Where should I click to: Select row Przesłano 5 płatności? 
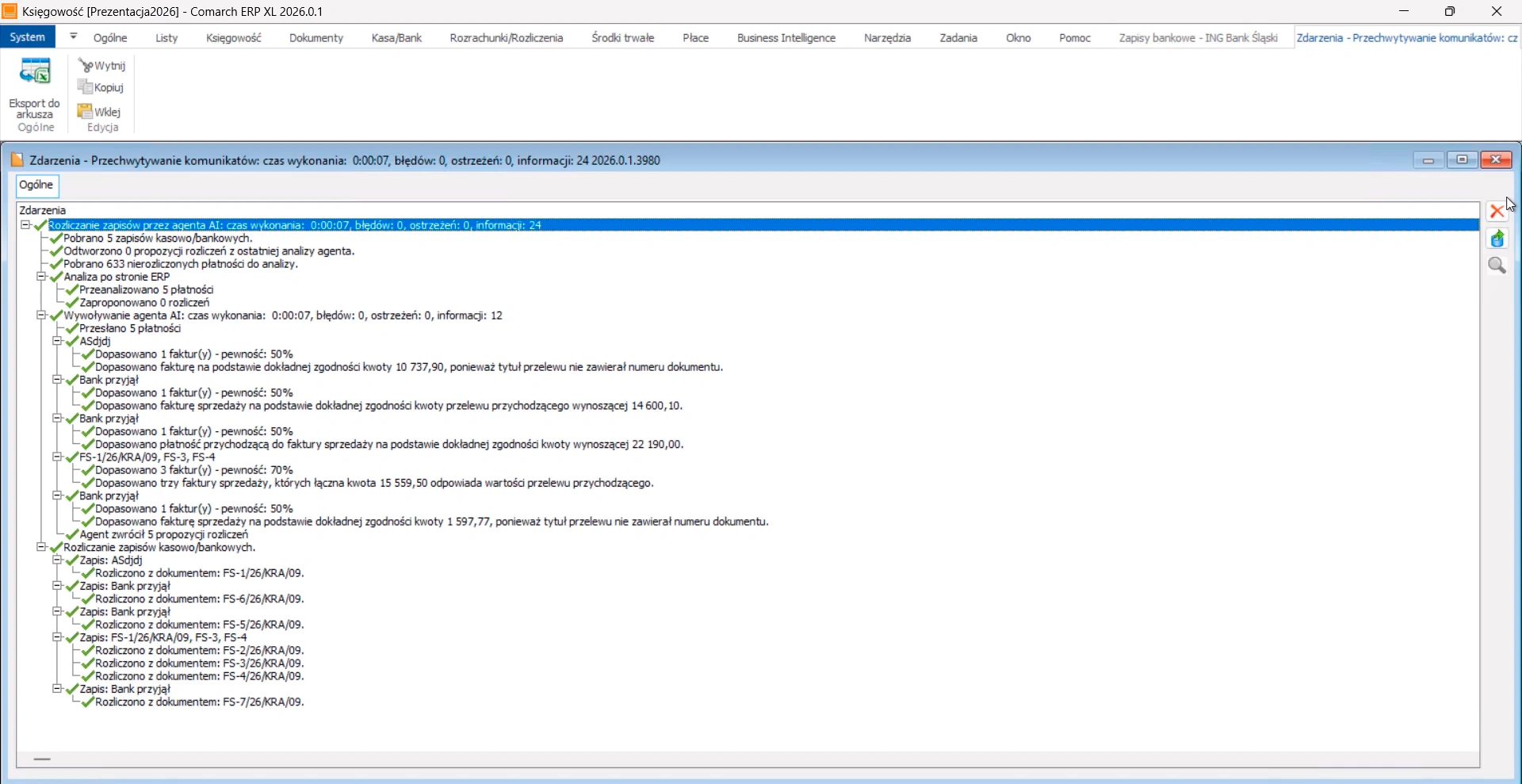coord(130,328)
